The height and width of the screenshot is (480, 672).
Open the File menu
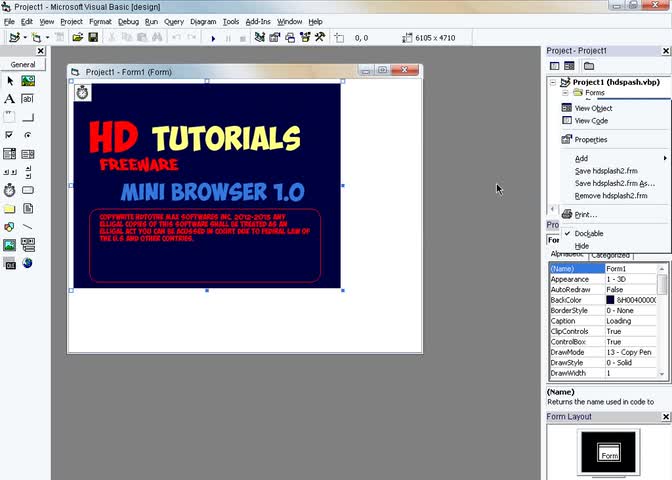pos(9,22)
